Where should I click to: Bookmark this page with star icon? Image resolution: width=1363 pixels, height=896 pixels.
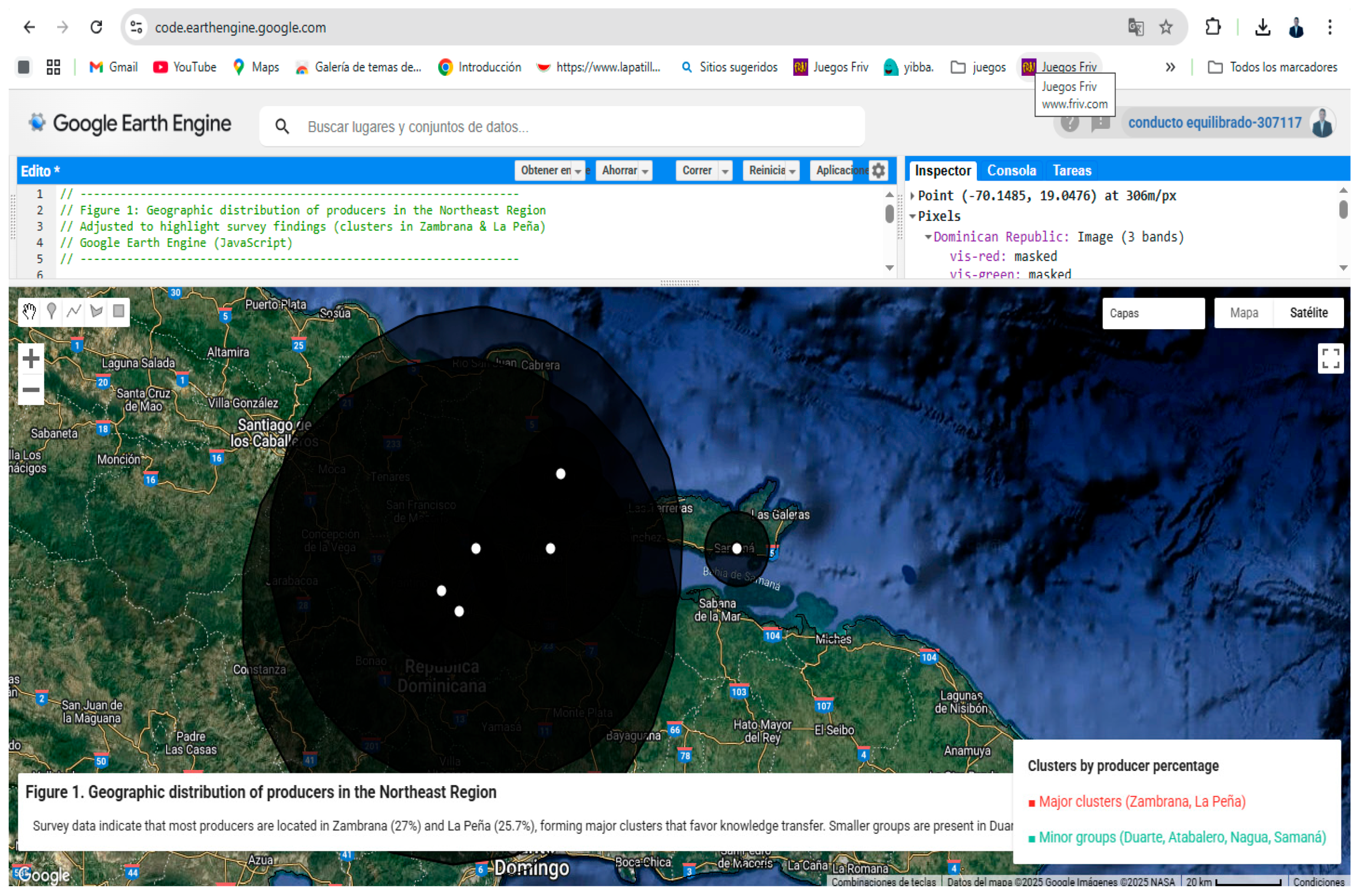point(1165,27)
